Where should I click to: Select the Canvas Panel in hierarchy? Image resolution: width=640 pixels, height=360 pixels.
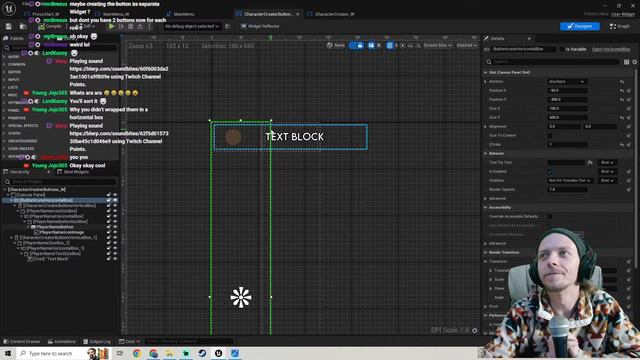31,195
